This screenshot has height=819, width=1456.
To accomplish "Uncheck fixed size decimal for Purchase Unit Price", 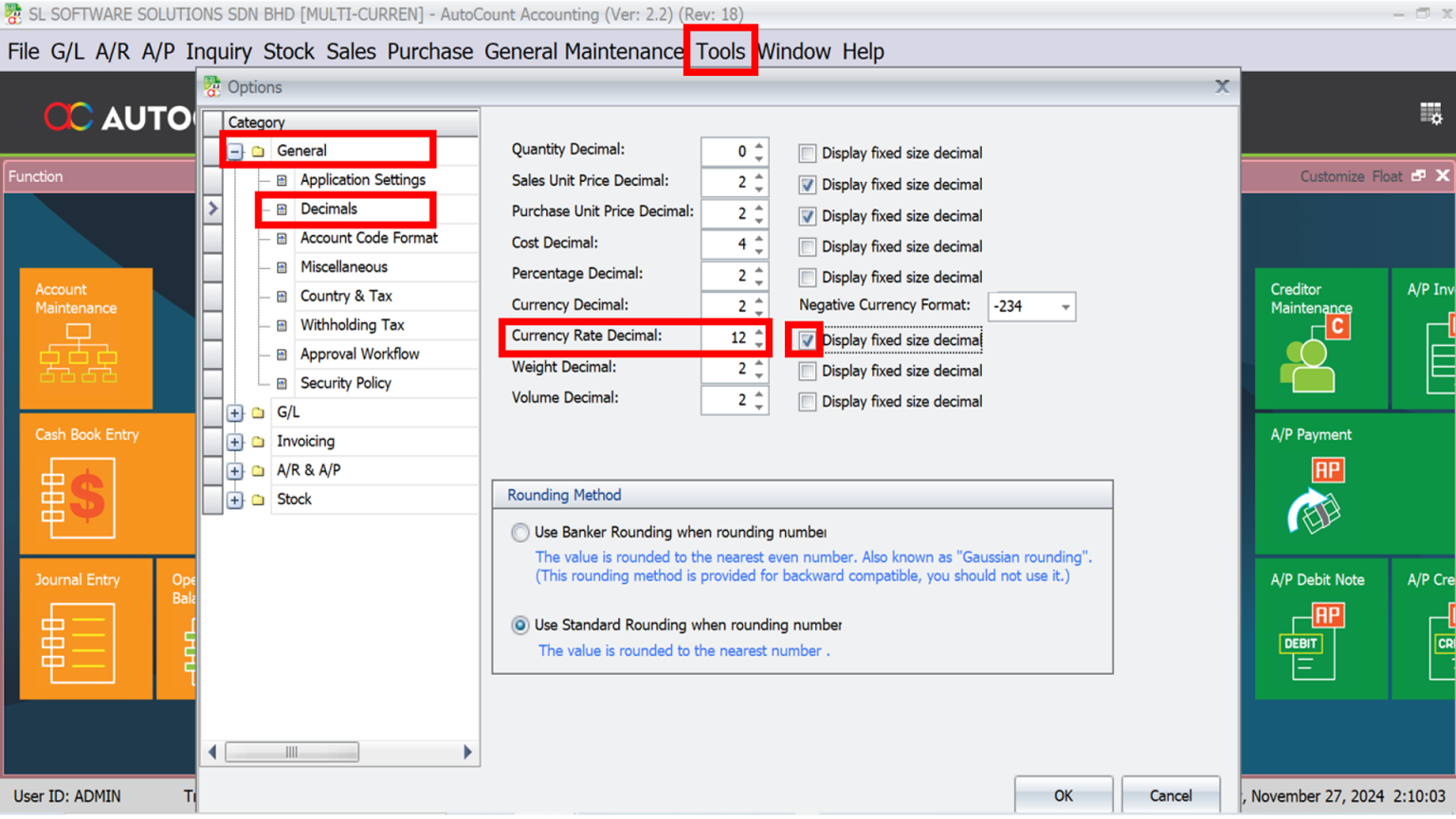I will pyautogui.click(x=807, y=216).
